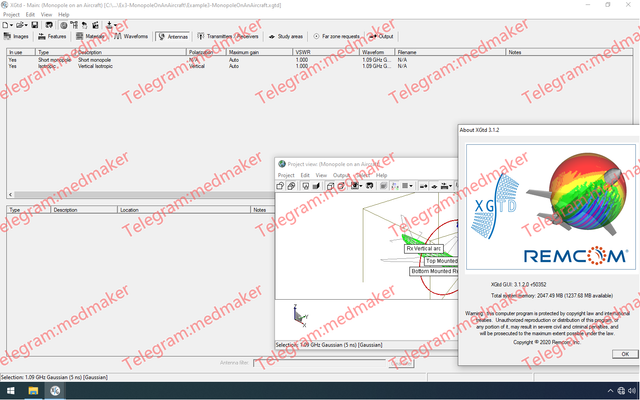Open the dropdown beside the features icon in Project view
Screen dimensions: 640x400
451,186
